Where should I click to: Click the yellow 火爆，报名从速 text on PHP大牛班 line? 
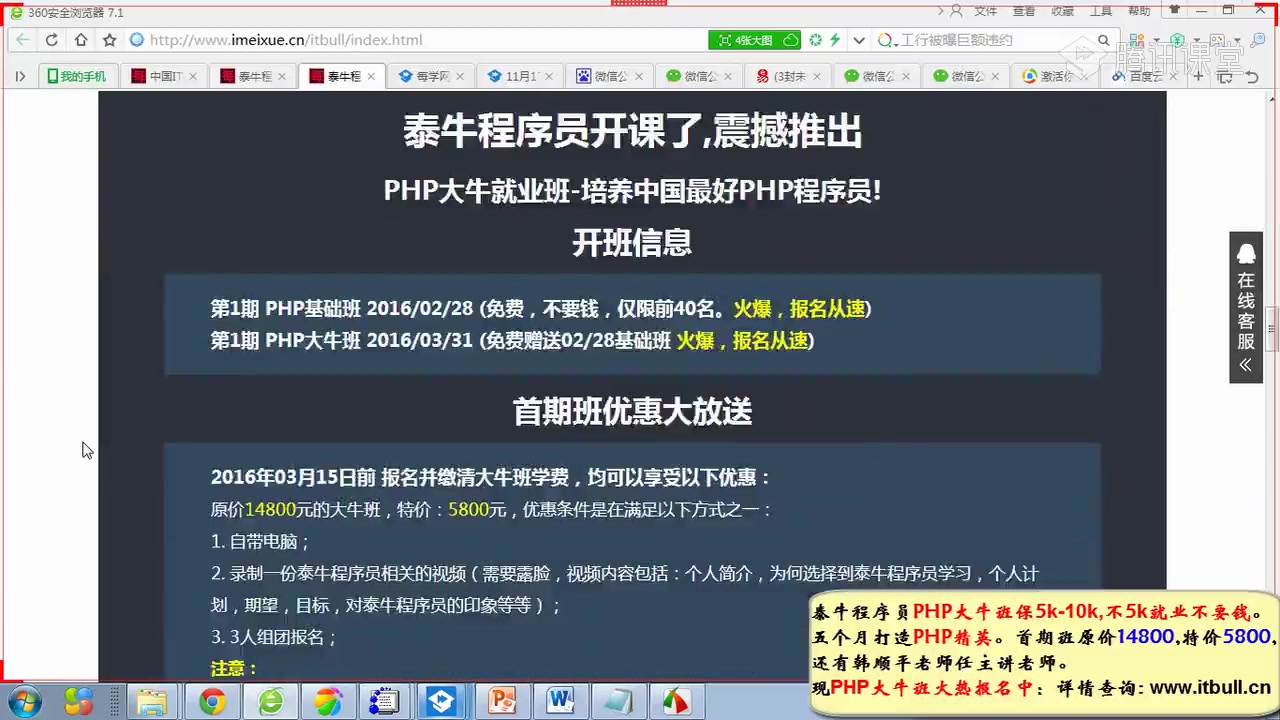[x=742, y=341]
